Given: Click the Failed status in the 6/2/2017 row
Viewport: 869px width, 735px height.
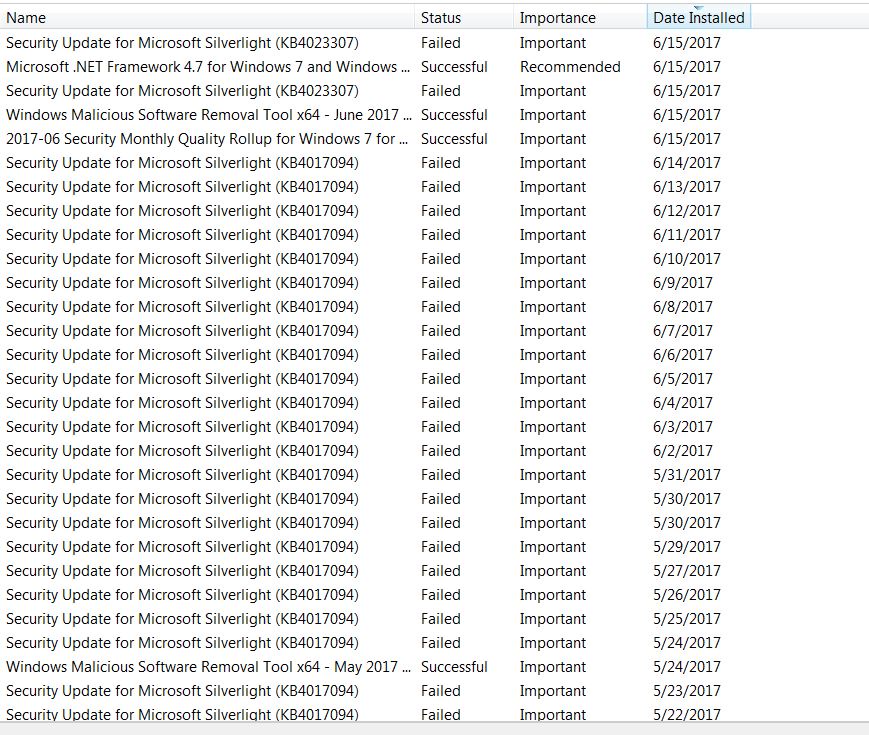Looking at the screenshot, I should (441, 451).
